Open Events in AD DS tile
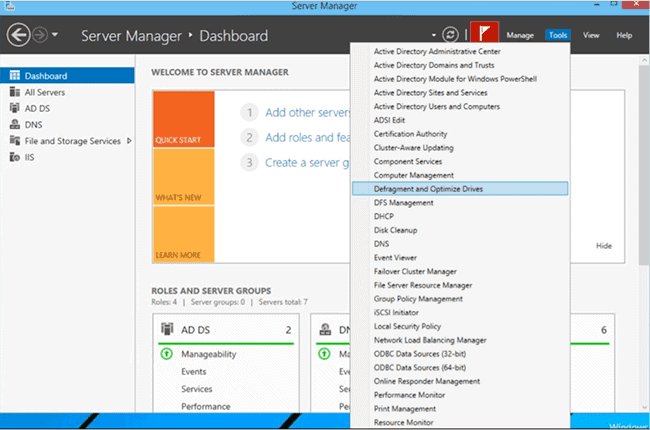Image resolution: width=650 pixels, height=430 pixels. [194, 372]
